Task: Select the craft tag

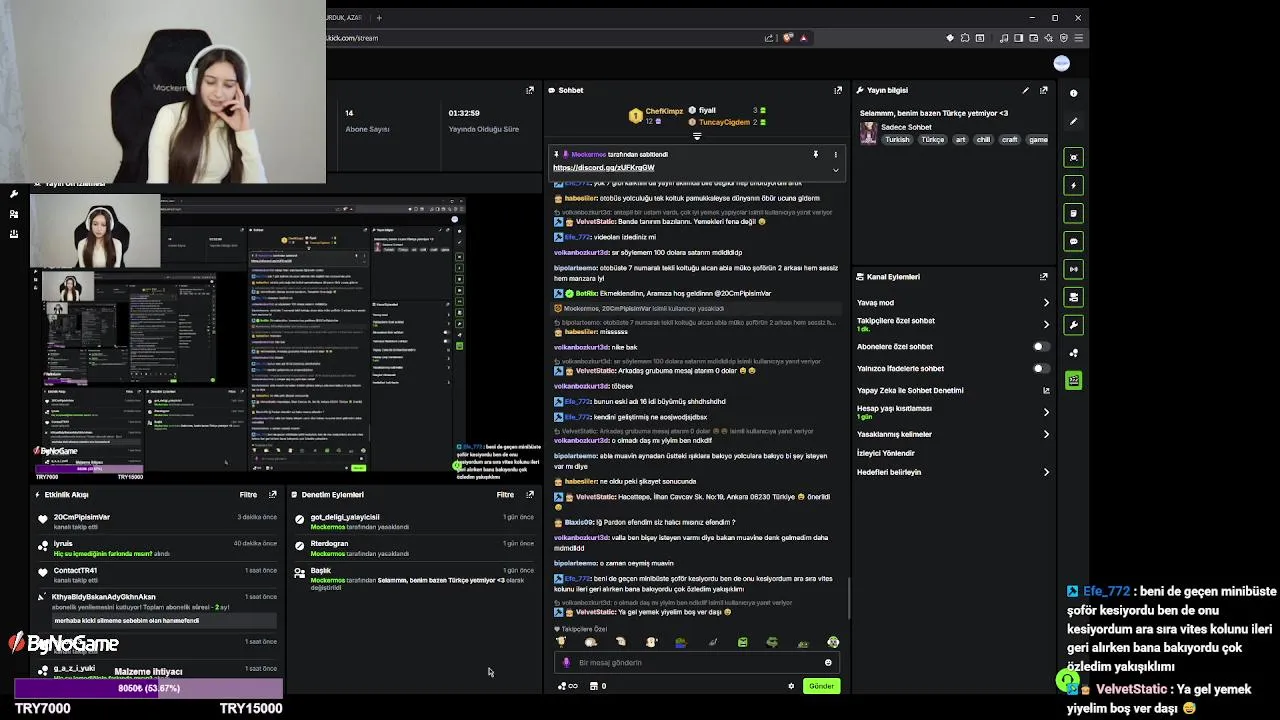Action: (x=1010, y=140)
